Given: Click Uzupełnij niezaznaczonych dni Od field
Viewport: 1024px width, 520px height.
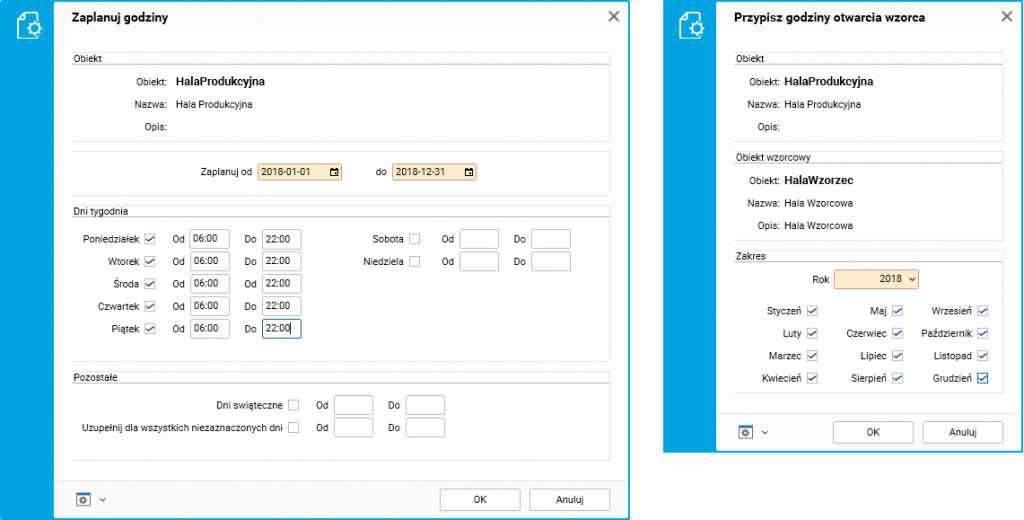Looking at the screenshot, I should point(353,428).
